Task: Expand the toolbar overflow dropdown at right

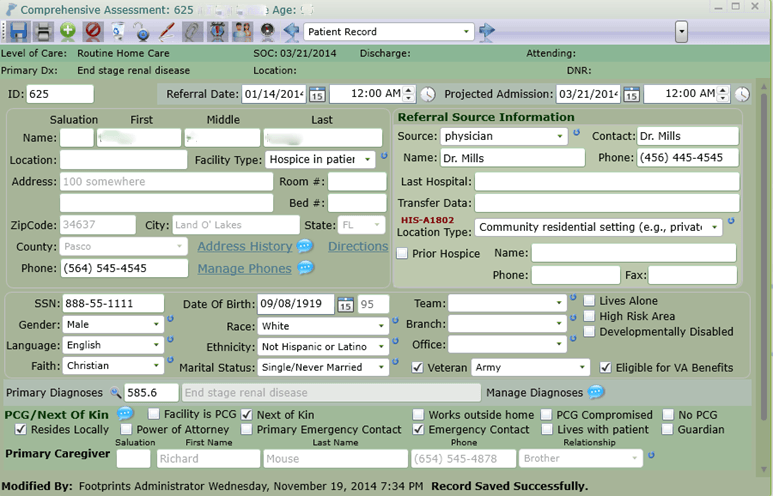Action: (x=681, y=32)
